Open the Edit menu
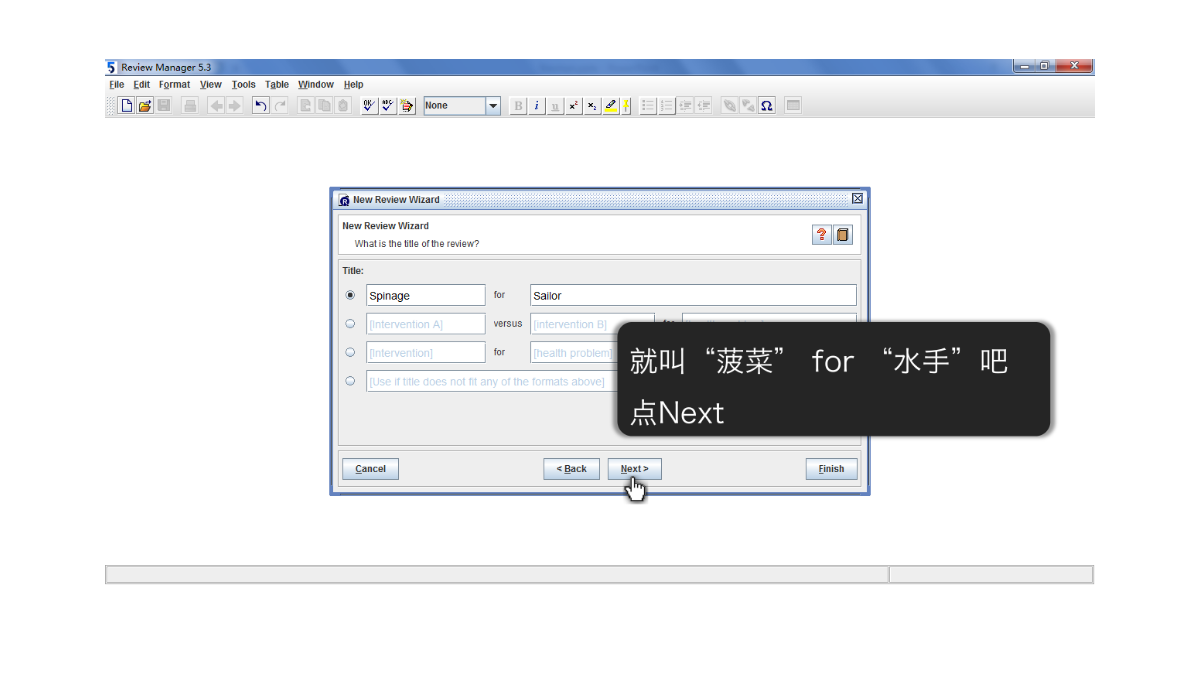 (142, 85)
